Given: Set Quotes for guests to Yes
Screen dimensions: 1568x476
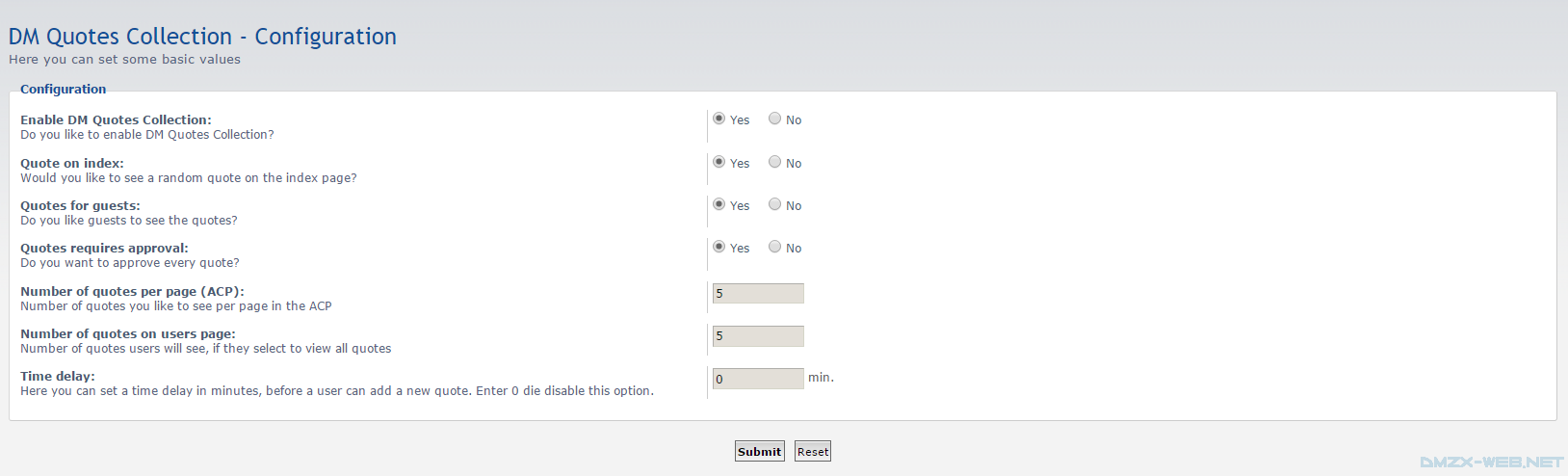Looking at the screenshot, I should tap(719, 204).
